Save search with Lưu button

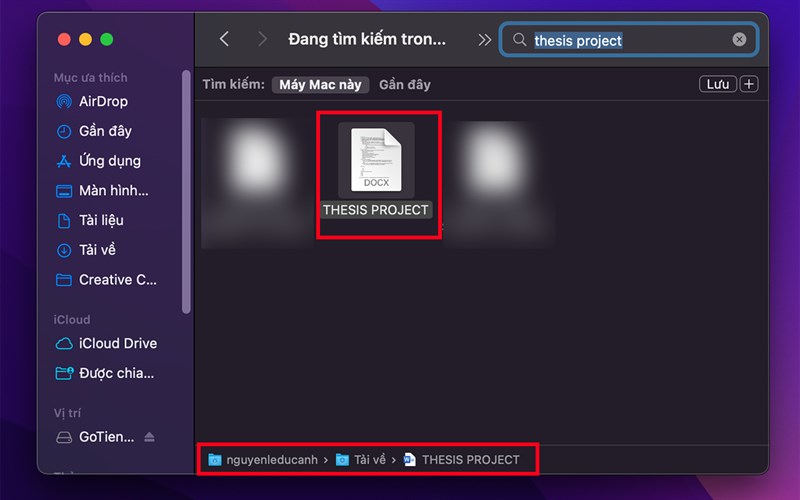click(719, 84)
